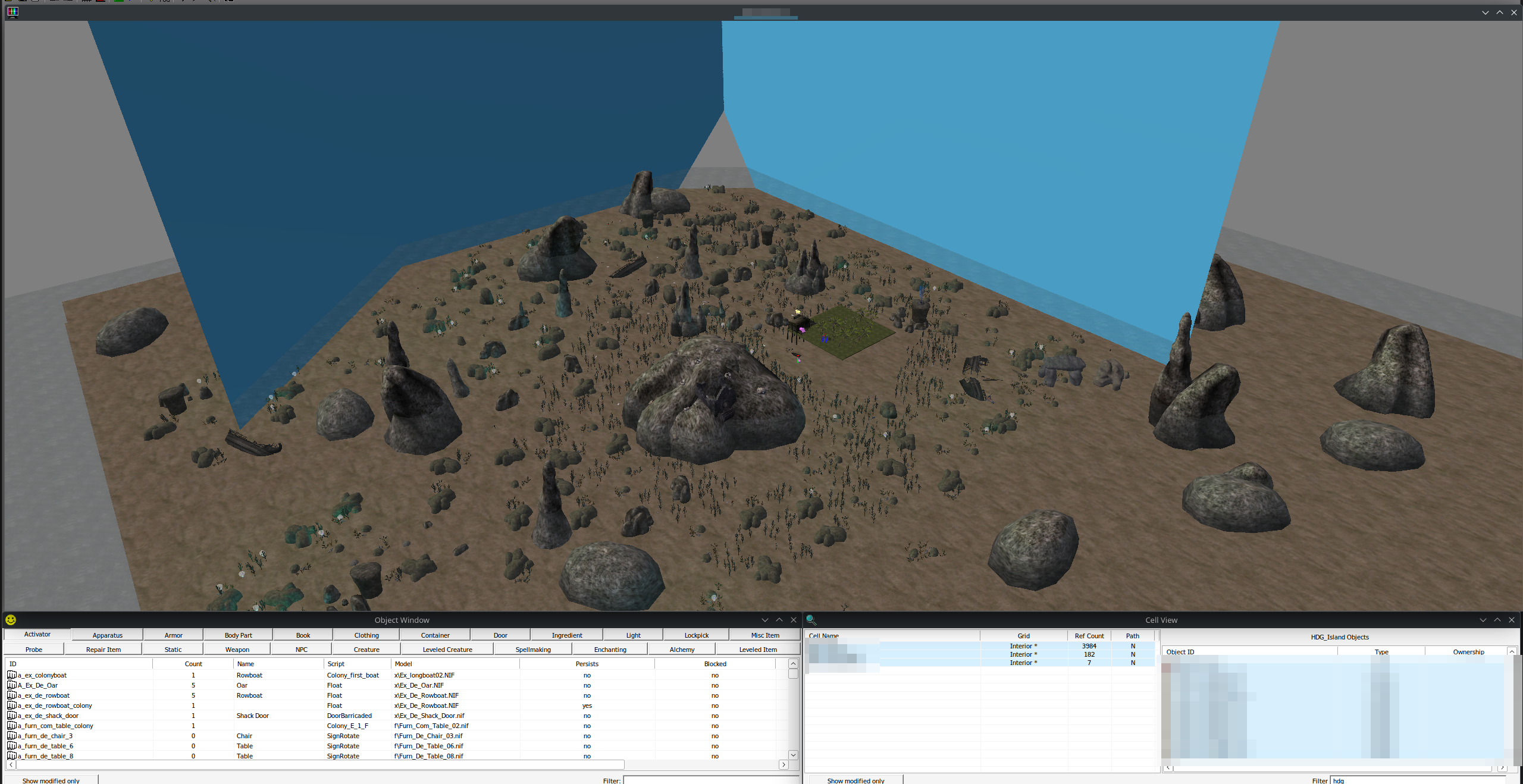This screenshot has height=784, width=1523.
Task: Open the Ingredient tab
Action: [x=567, y=635]
